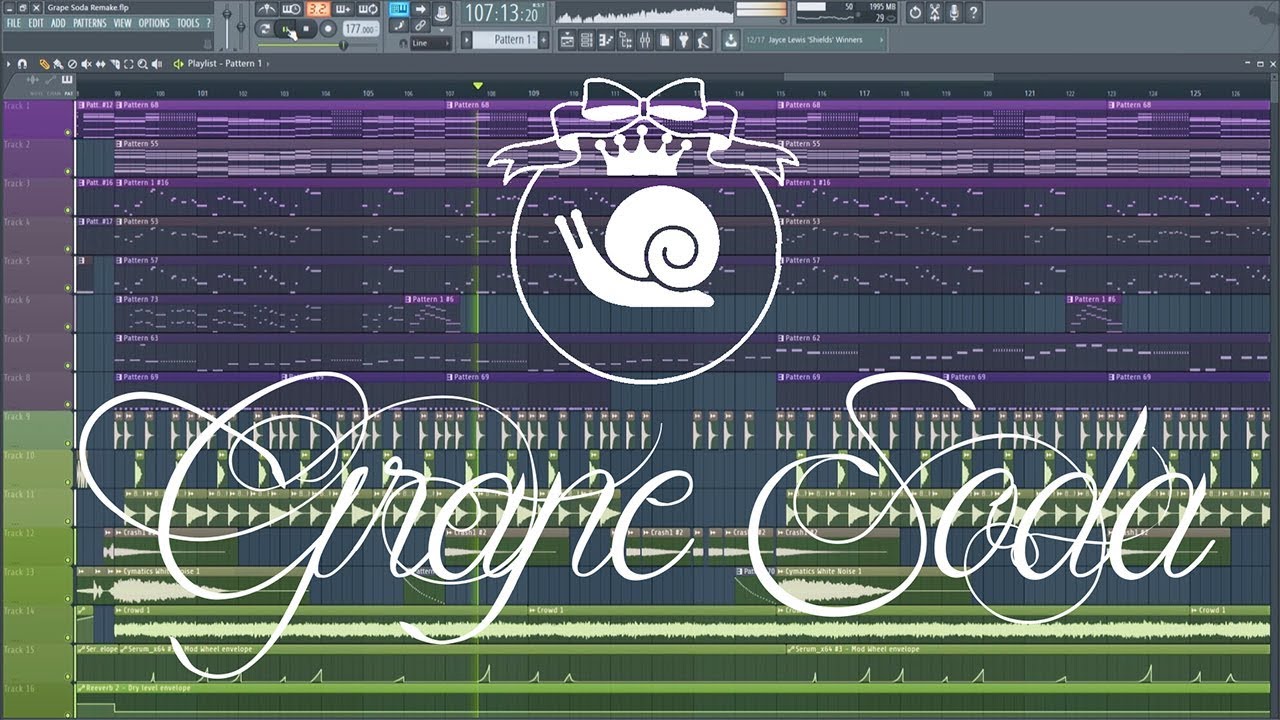Select the playlist selection tool
Viewport: 1280px width, 720px height.
pos(128,64)
